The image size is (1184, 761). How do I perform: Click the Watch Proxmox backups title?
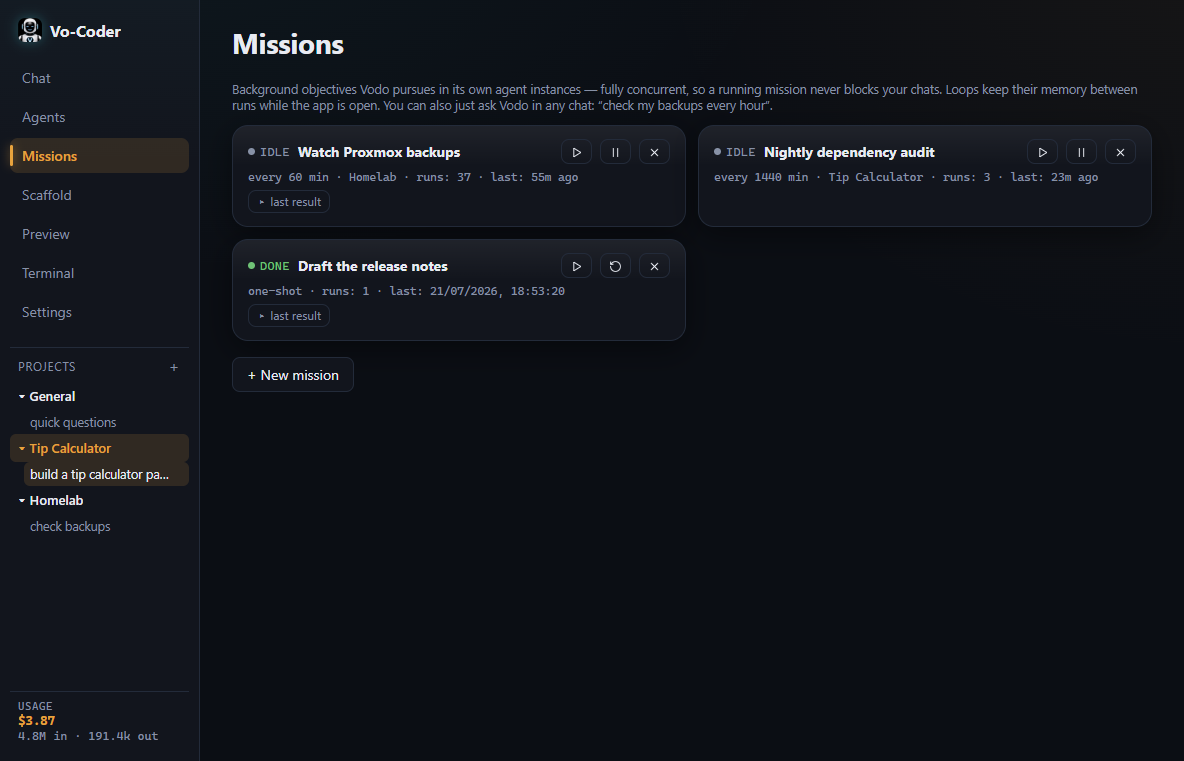379,153
